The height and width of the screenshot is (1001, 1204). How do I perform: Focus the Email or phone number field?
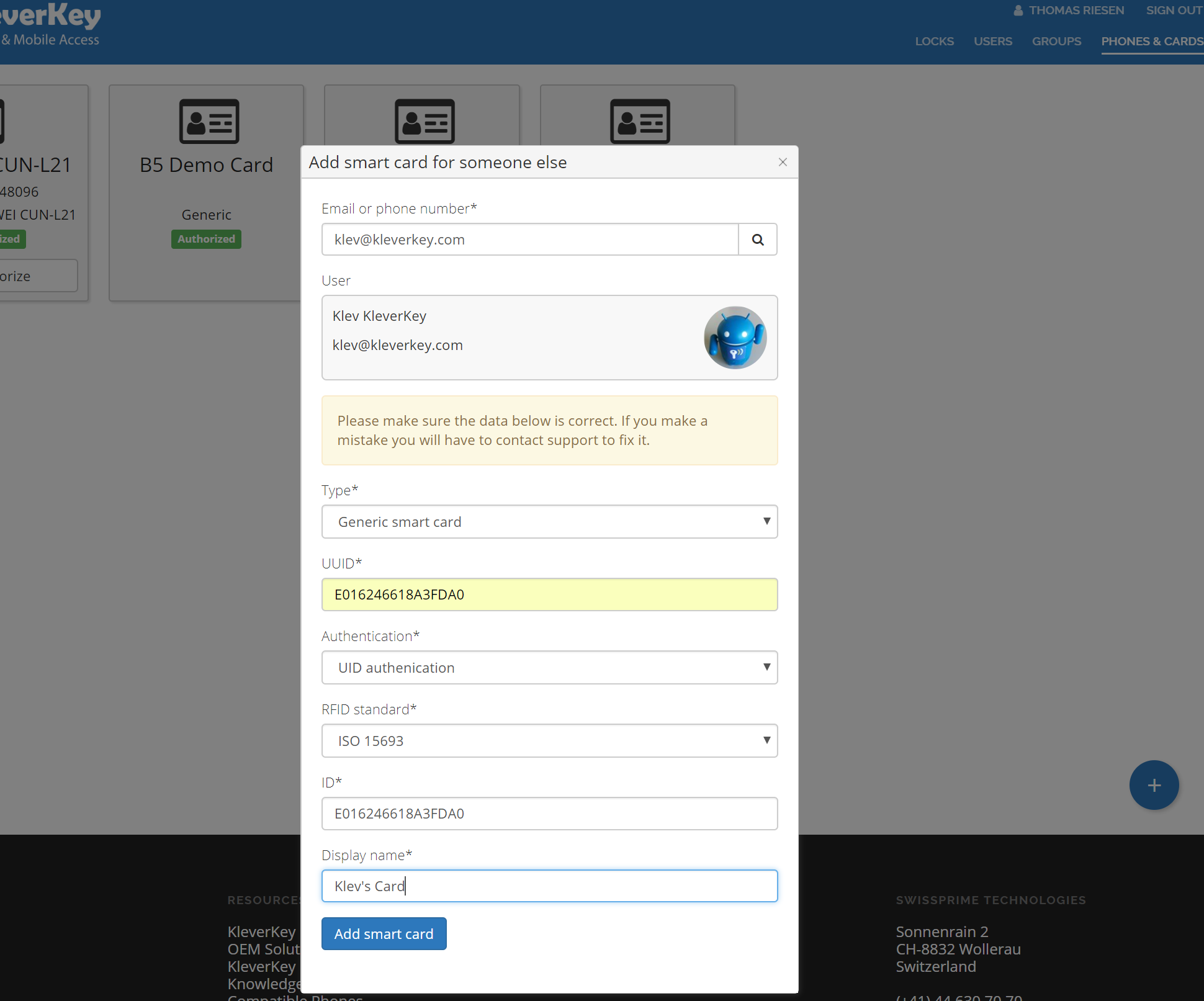[530, 240]
